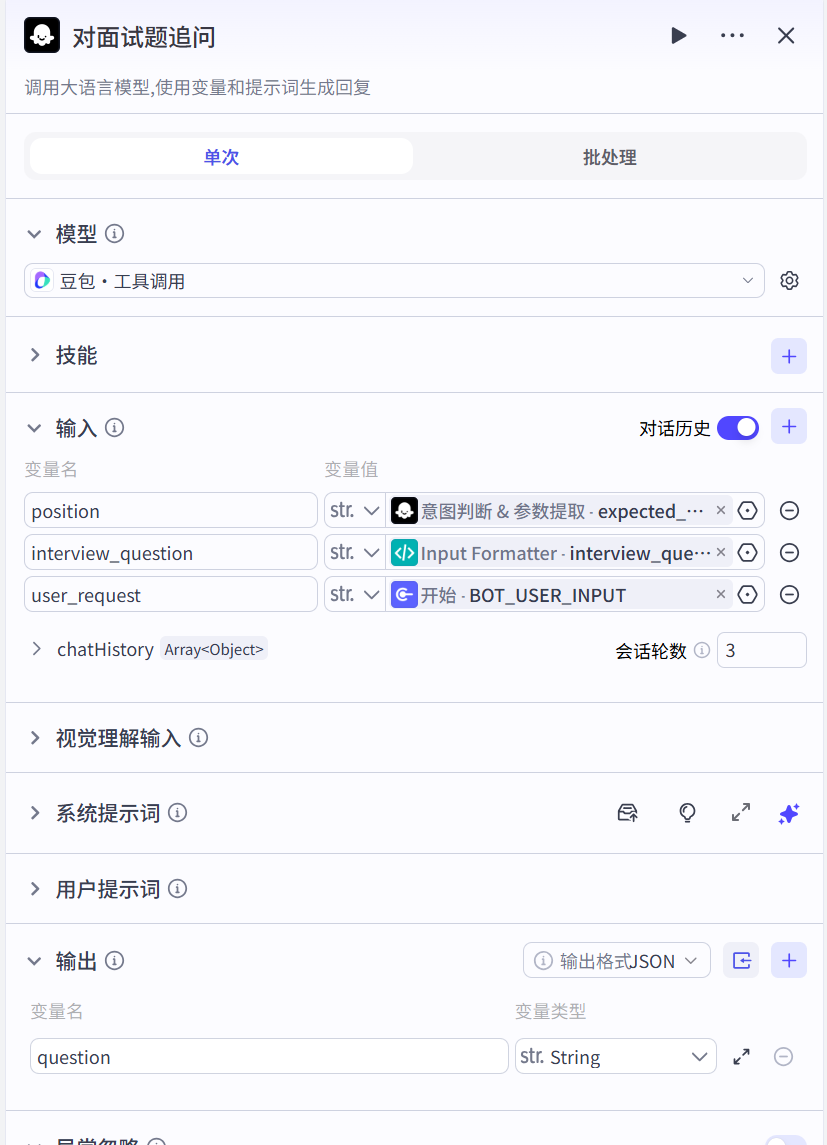The height and width of the screenshot is (1145, 827).
Task: Click the AI sparkle optimize prompt icon
Action: pos(788,813)
